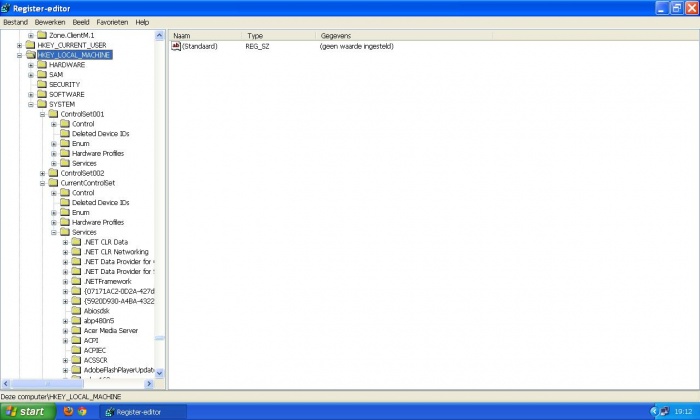The image size is (700, 420).
Task: Click the Start button
Action: (28, 411)
